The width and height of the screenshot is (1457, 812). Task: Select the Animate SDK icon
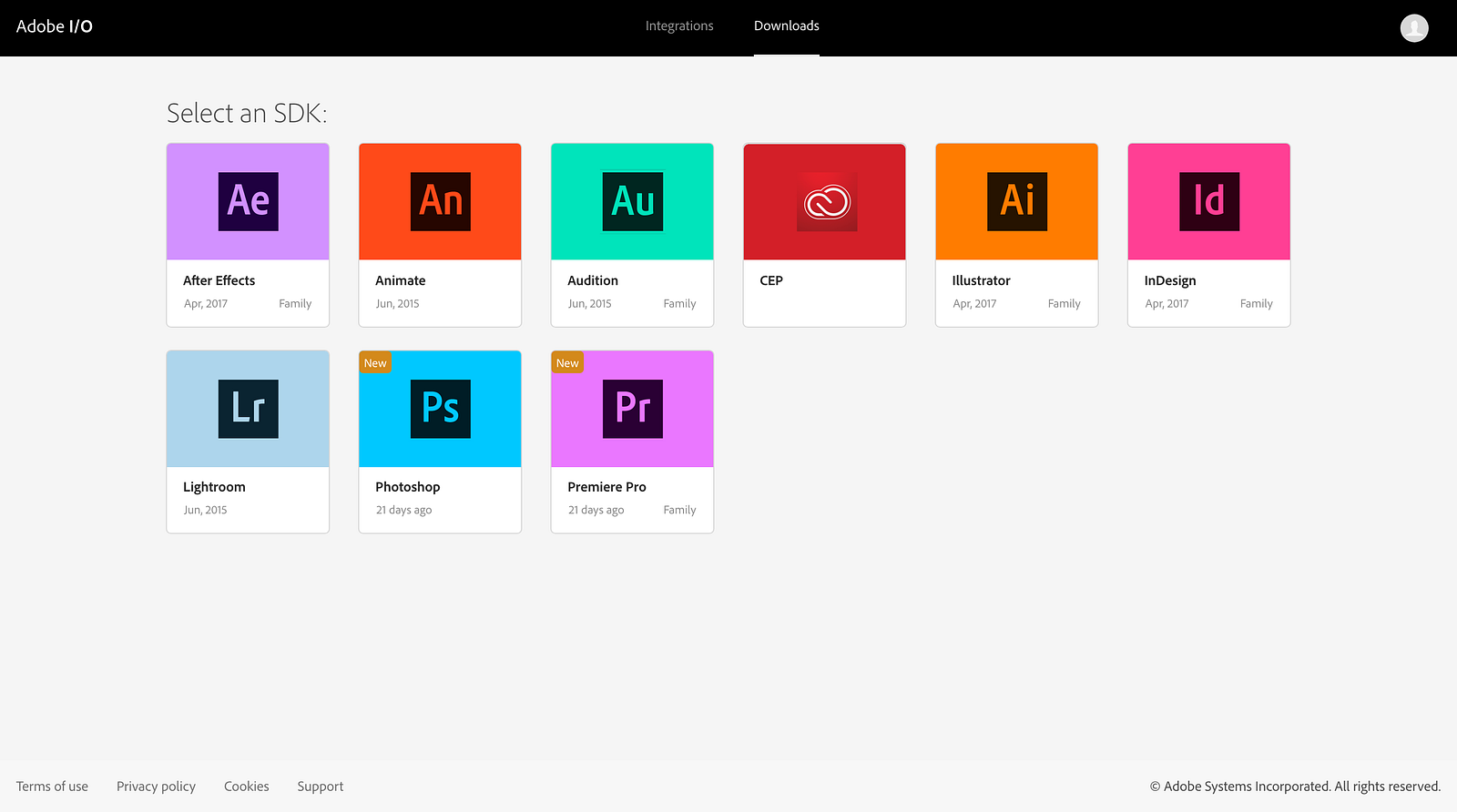441,201
